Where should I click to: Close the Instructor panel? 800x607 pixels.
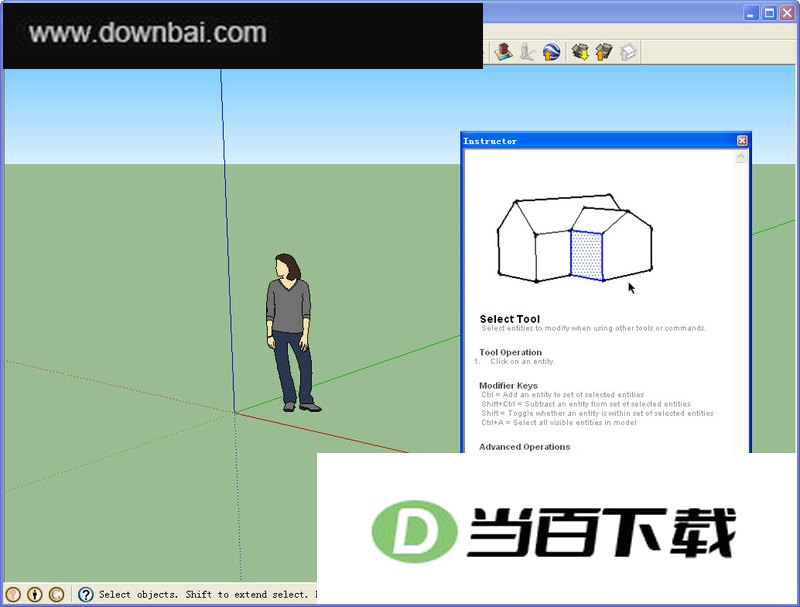(x=742, y=140)
